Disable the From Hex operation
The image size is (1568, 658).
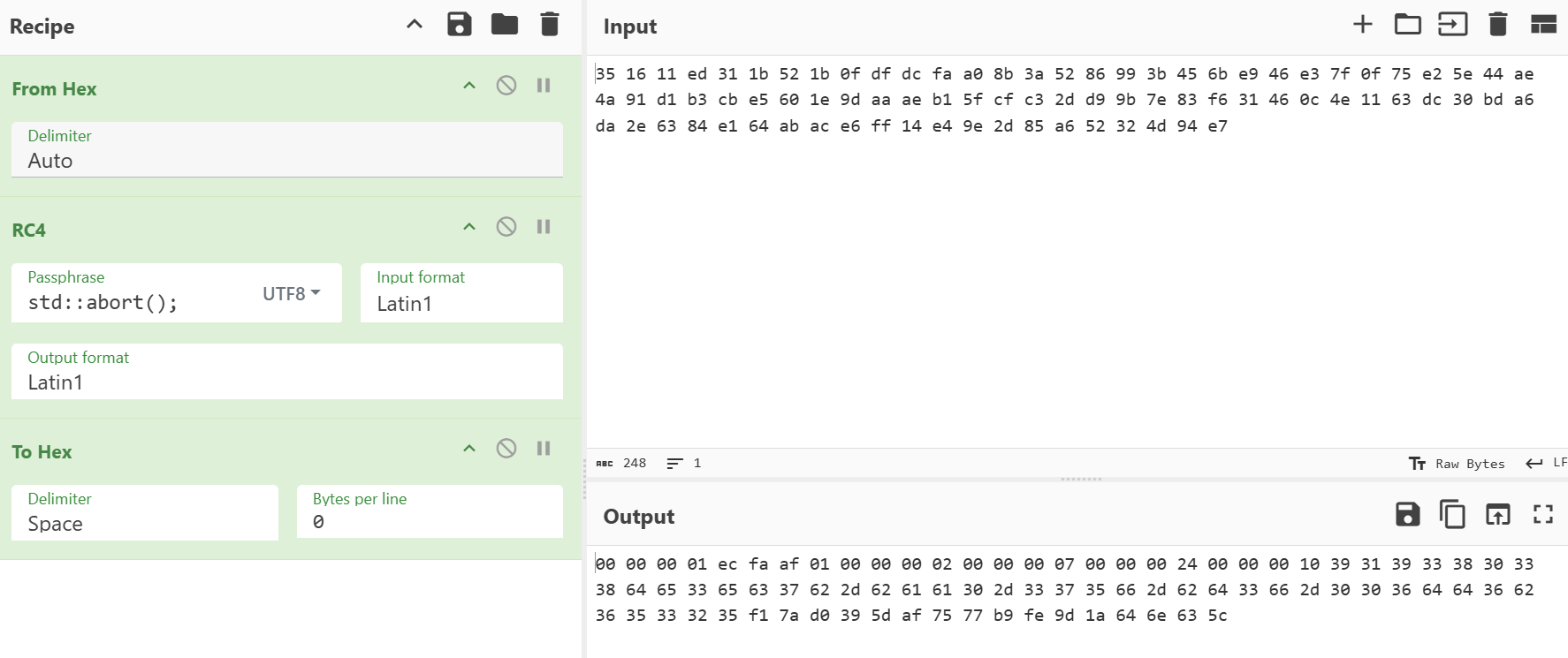[x=506, y=86]
